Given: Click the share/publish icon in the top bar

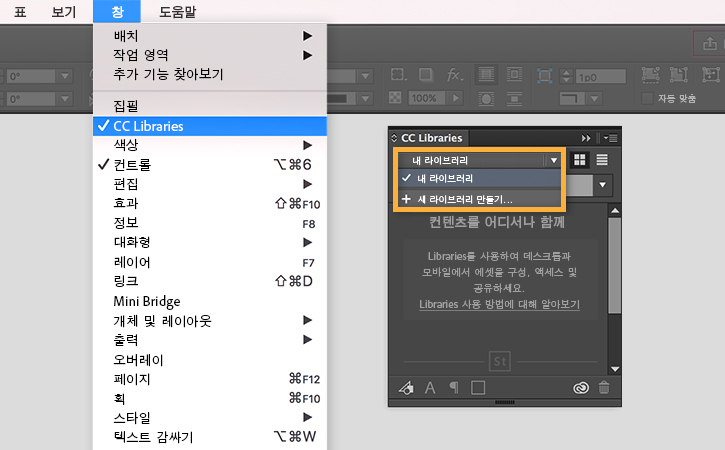Looking at the screenshot, I should pyautogui.click(x=710, y=43).
